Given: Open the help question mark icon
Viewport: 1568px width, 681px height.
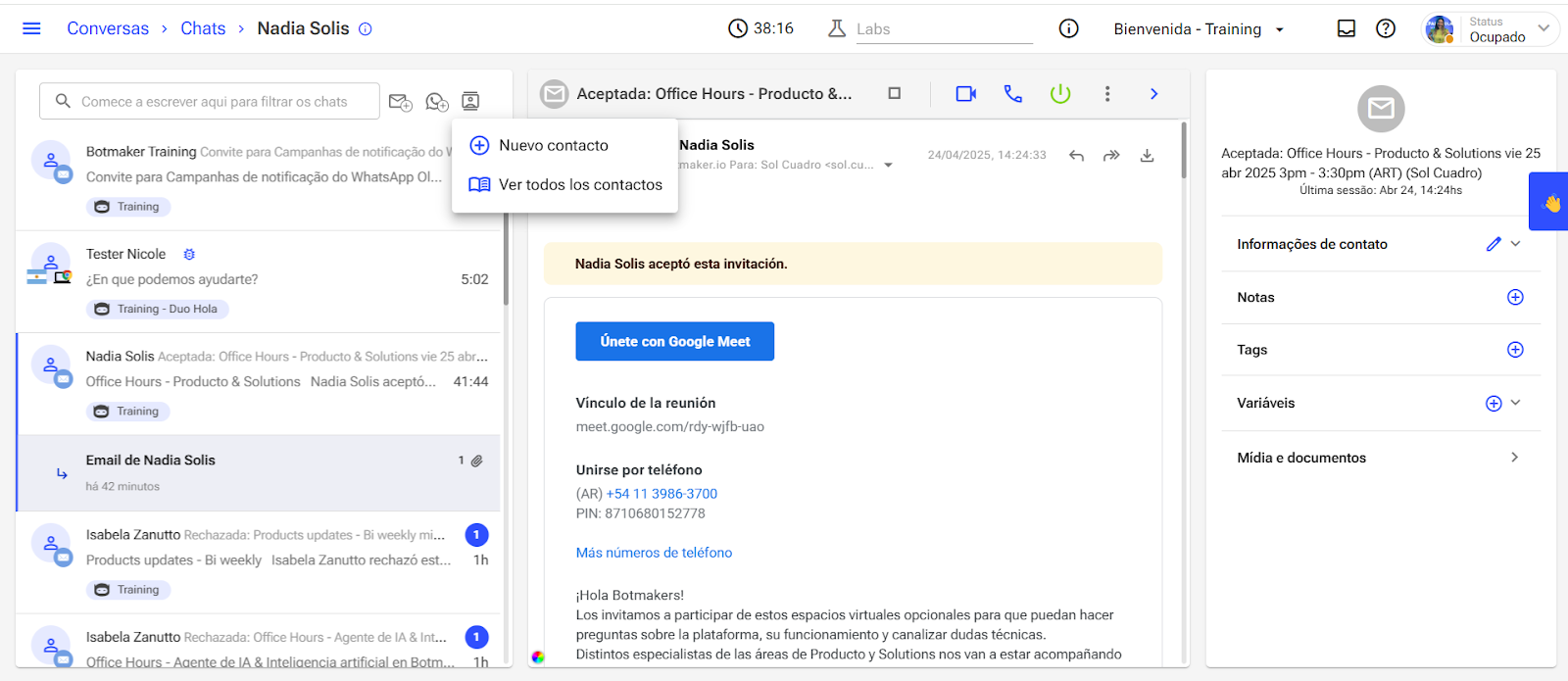Looking at the screenshot, I should click(x=1386, y=28).
